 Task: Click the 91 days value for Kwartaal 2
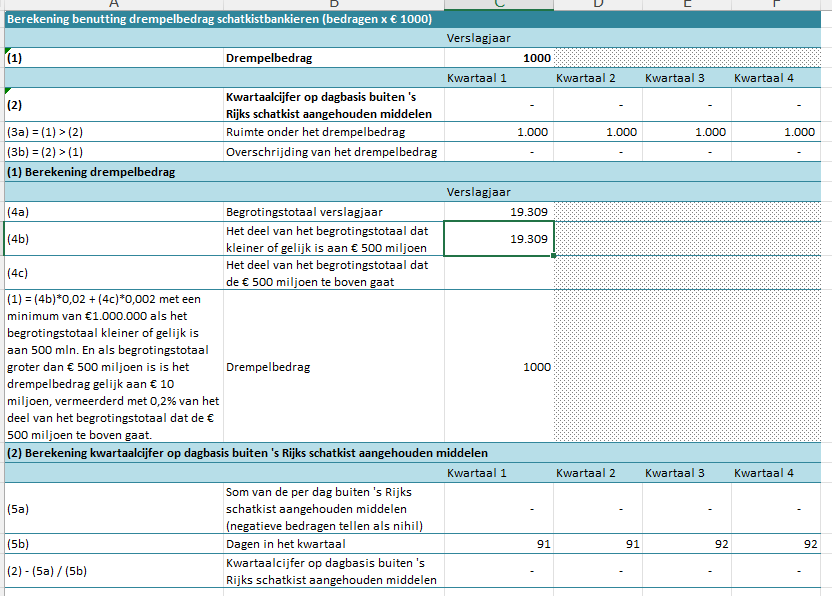(x=598, y=544)
